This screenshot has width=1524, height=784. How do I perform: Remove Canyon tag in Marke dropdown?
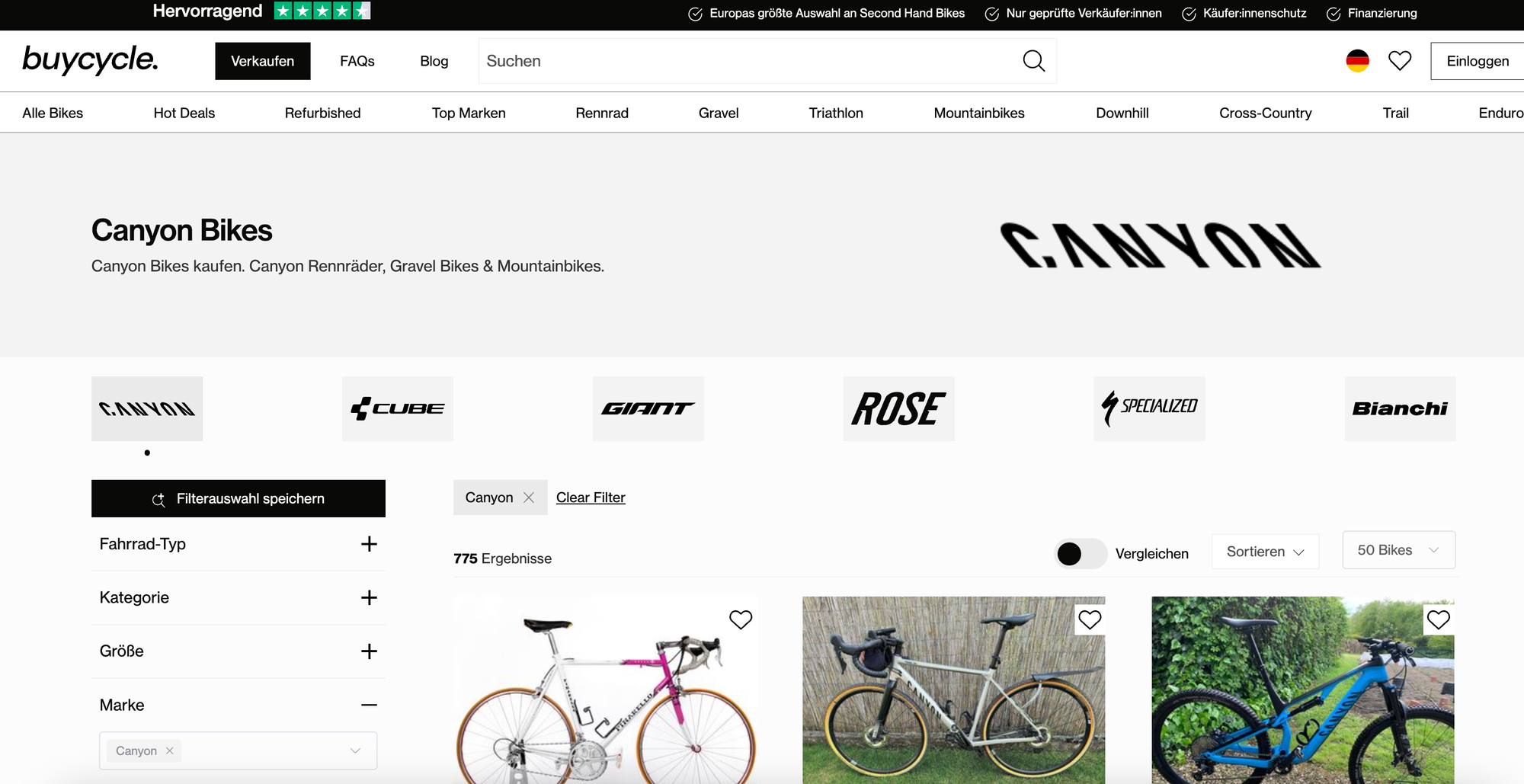[170, 751]
